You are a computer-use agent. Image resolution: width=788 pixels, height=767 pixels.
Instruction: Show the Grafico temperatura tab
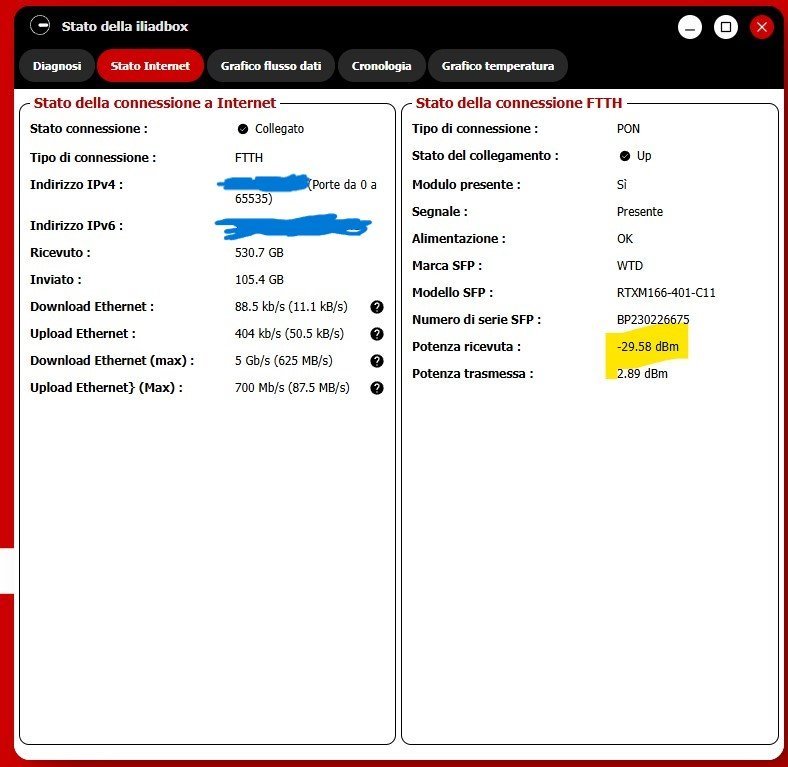point(497,66)
